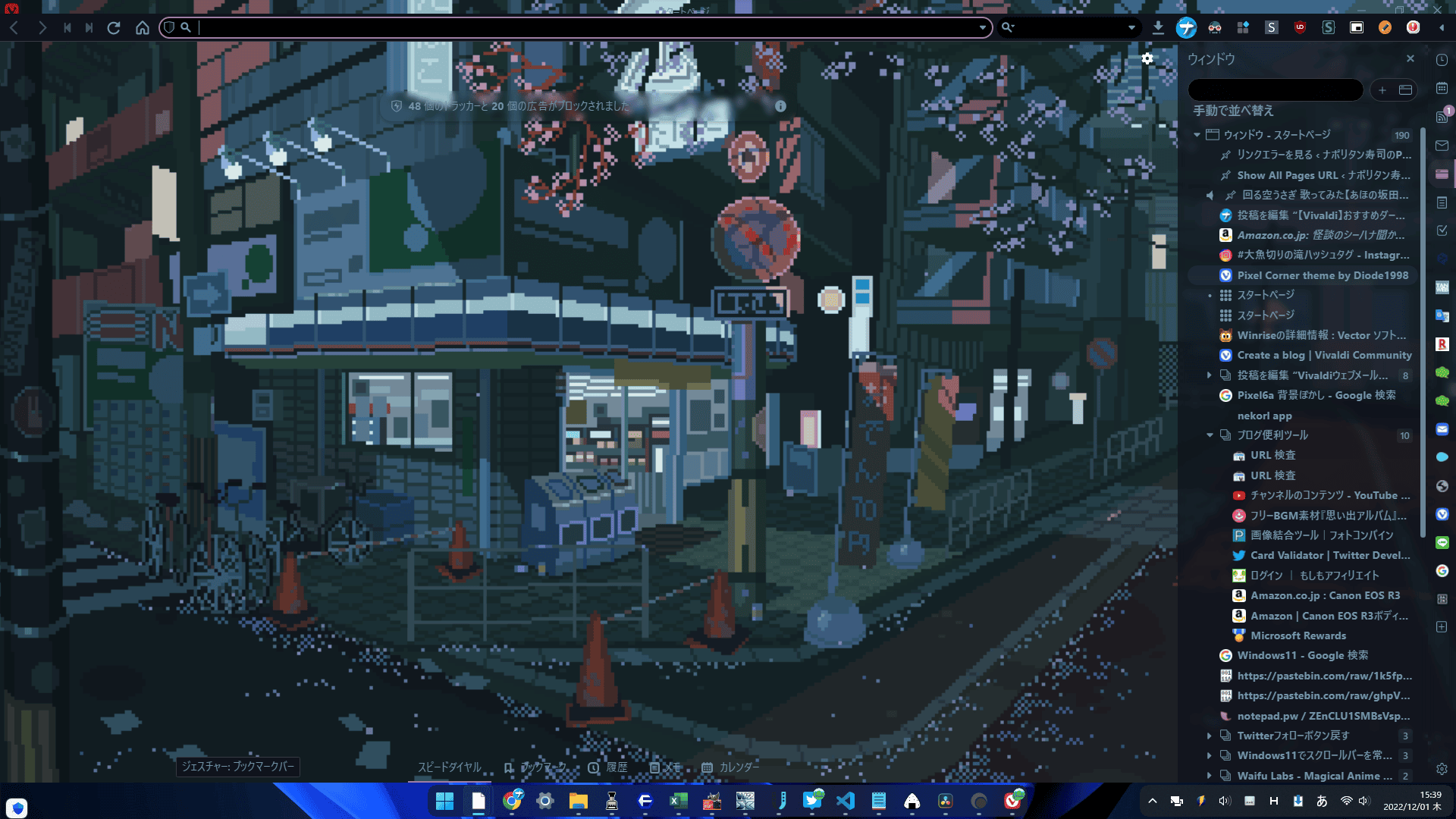Viewport: 1456px width, 819px height.
Task: Click the picture-in-picture extension icon
Action: coord(1357,27)
